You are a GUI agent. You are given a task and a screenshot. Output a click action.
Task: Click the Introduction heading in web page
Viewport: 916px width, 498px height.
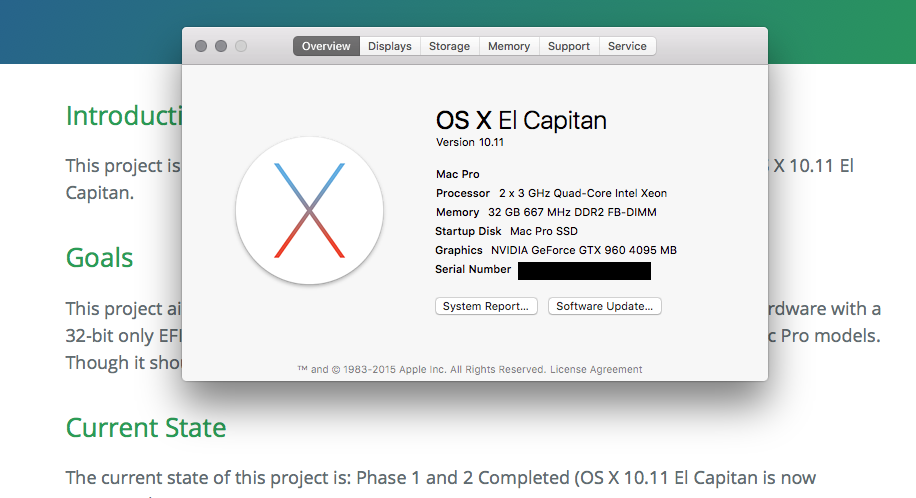click(x=124, y=116)
